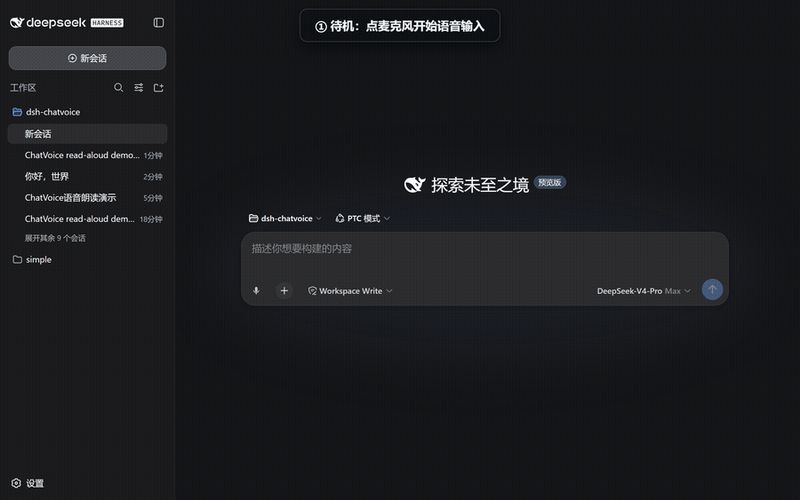
Task: Open the 你好，世界 conversation
Action: tap(87, 177)
